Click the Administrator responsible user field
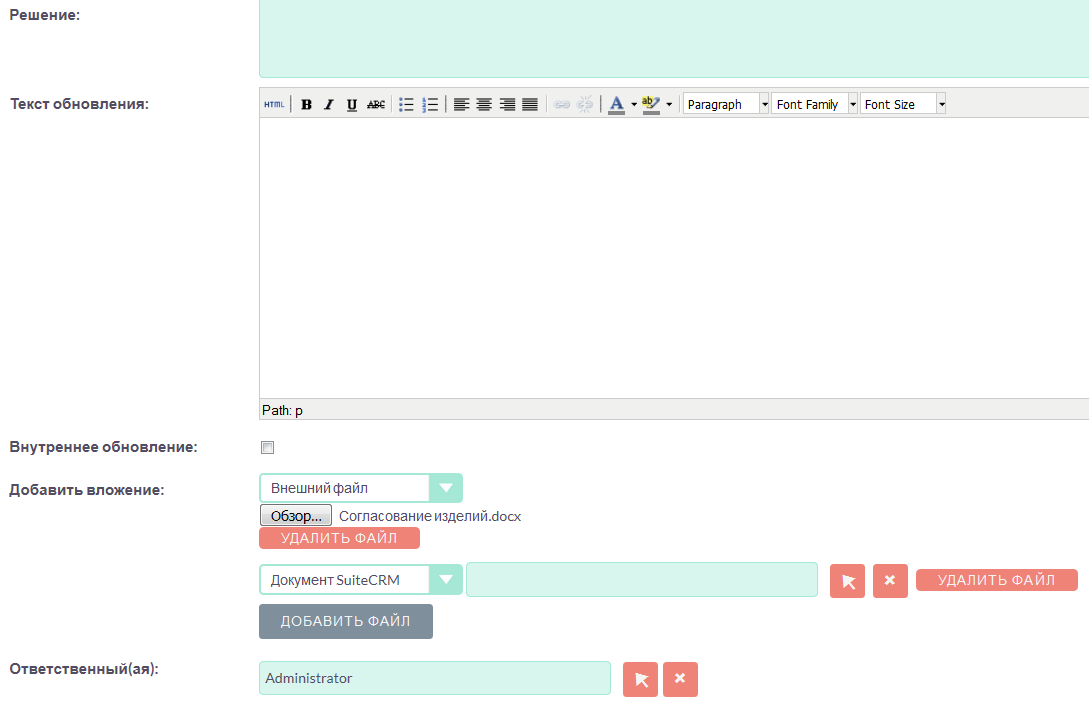This screenshot has width=1089, height=710. [x=434, y=678]
